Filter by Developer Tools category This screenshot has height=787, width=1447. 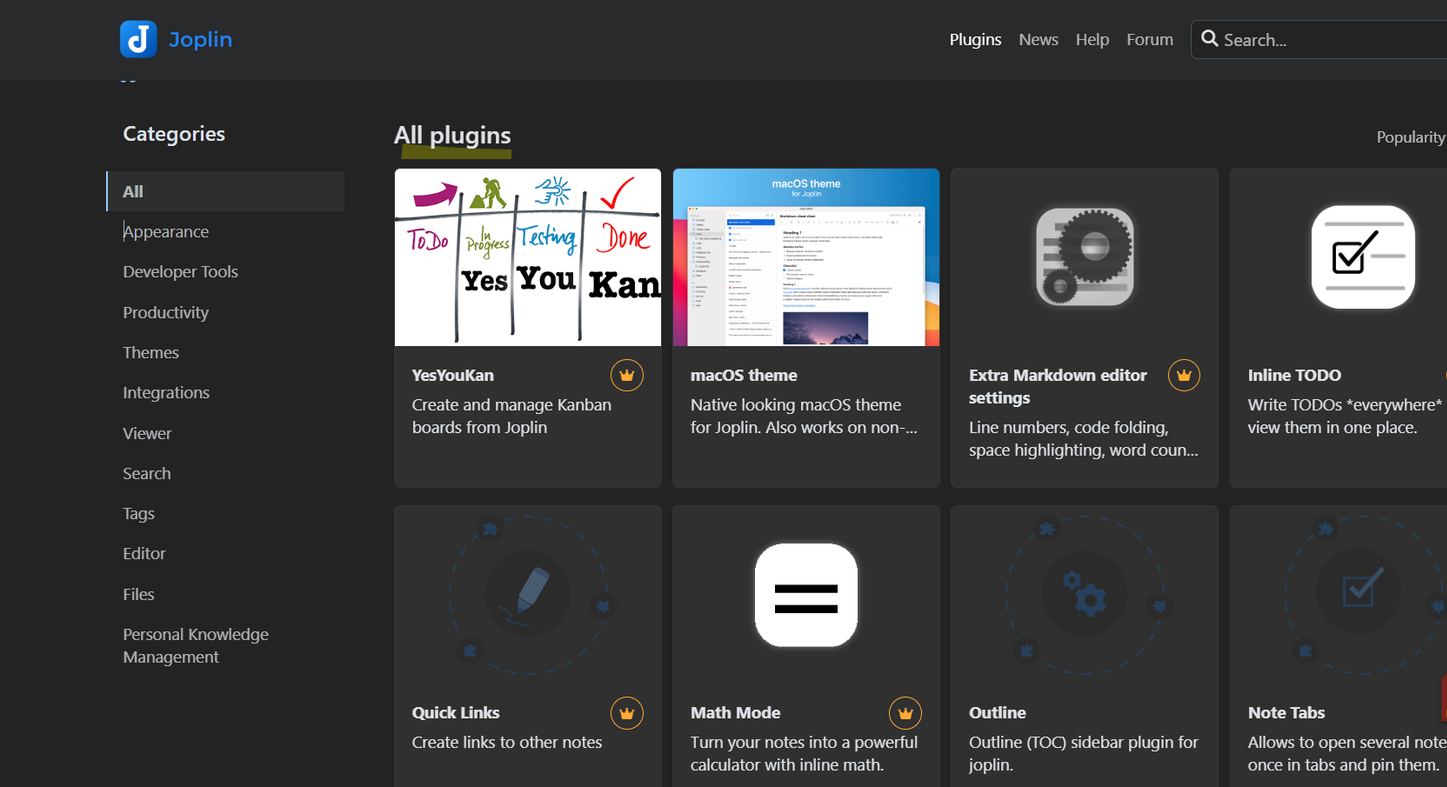pyautogui.click(x=180, y=272)
